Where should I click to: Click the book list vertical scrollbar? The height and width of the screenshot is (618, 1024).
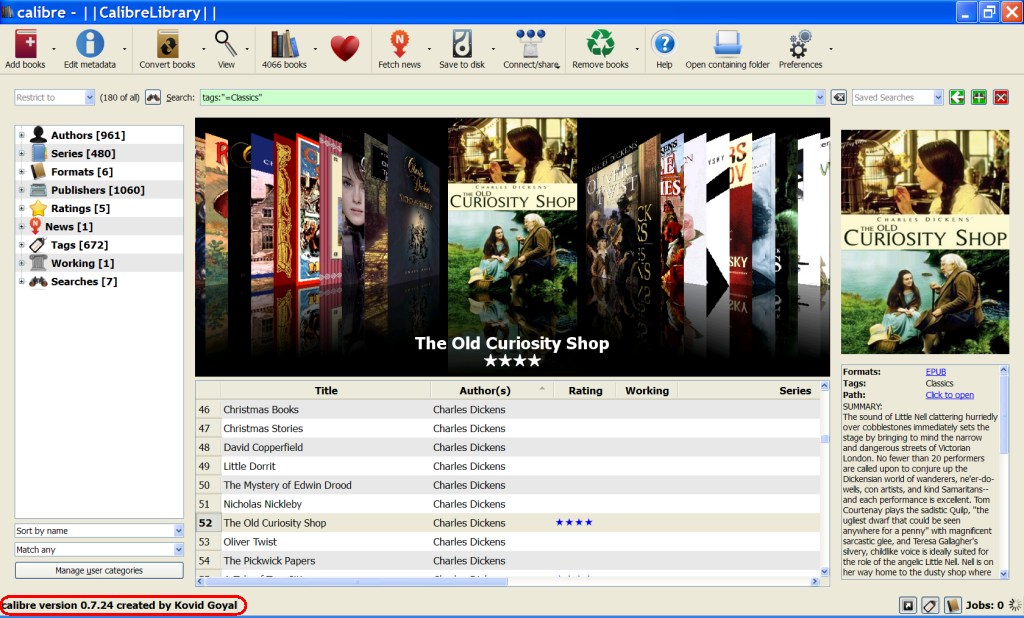point(824,478)
